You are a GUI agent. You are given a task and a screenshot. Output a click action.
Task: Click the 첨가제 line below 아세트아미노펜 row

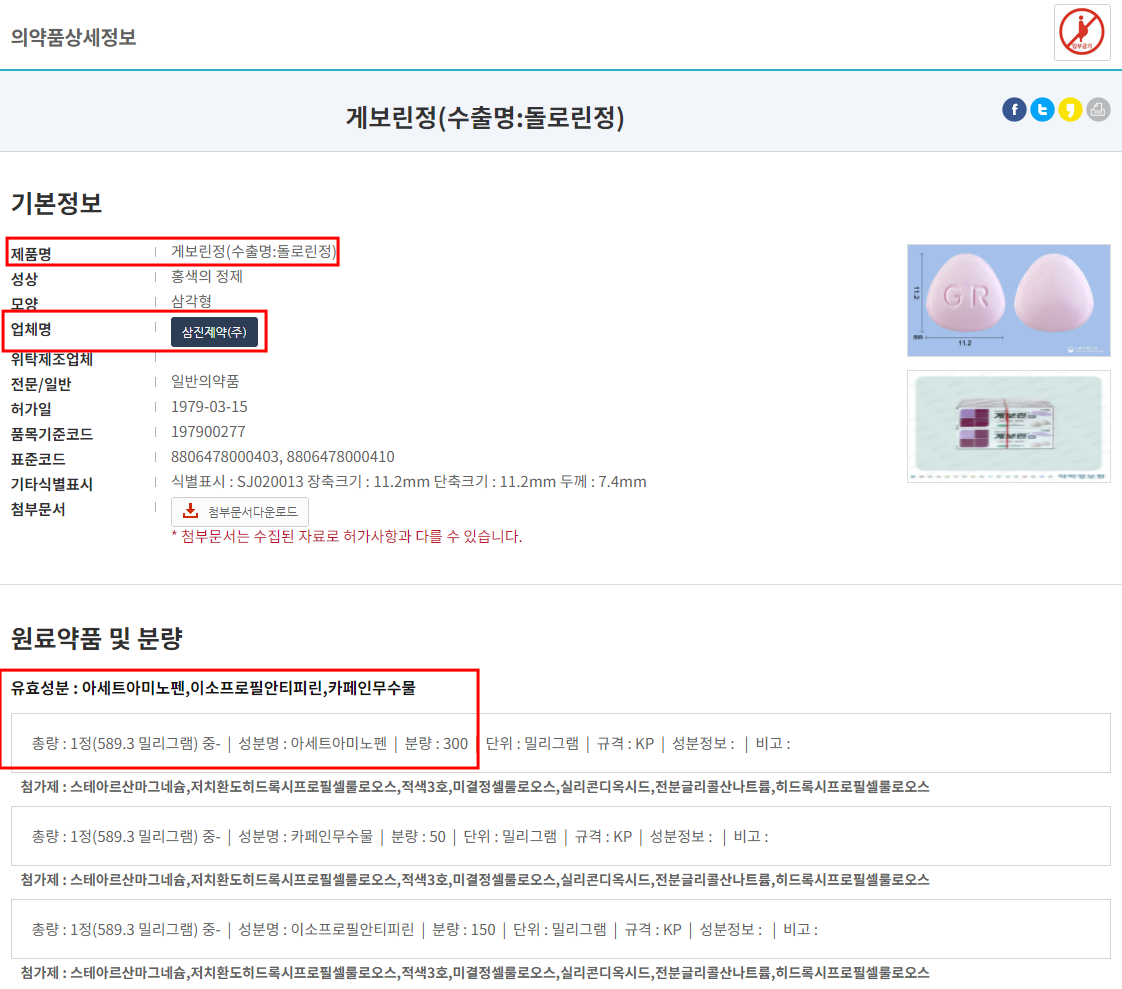[x=474, y=786]
